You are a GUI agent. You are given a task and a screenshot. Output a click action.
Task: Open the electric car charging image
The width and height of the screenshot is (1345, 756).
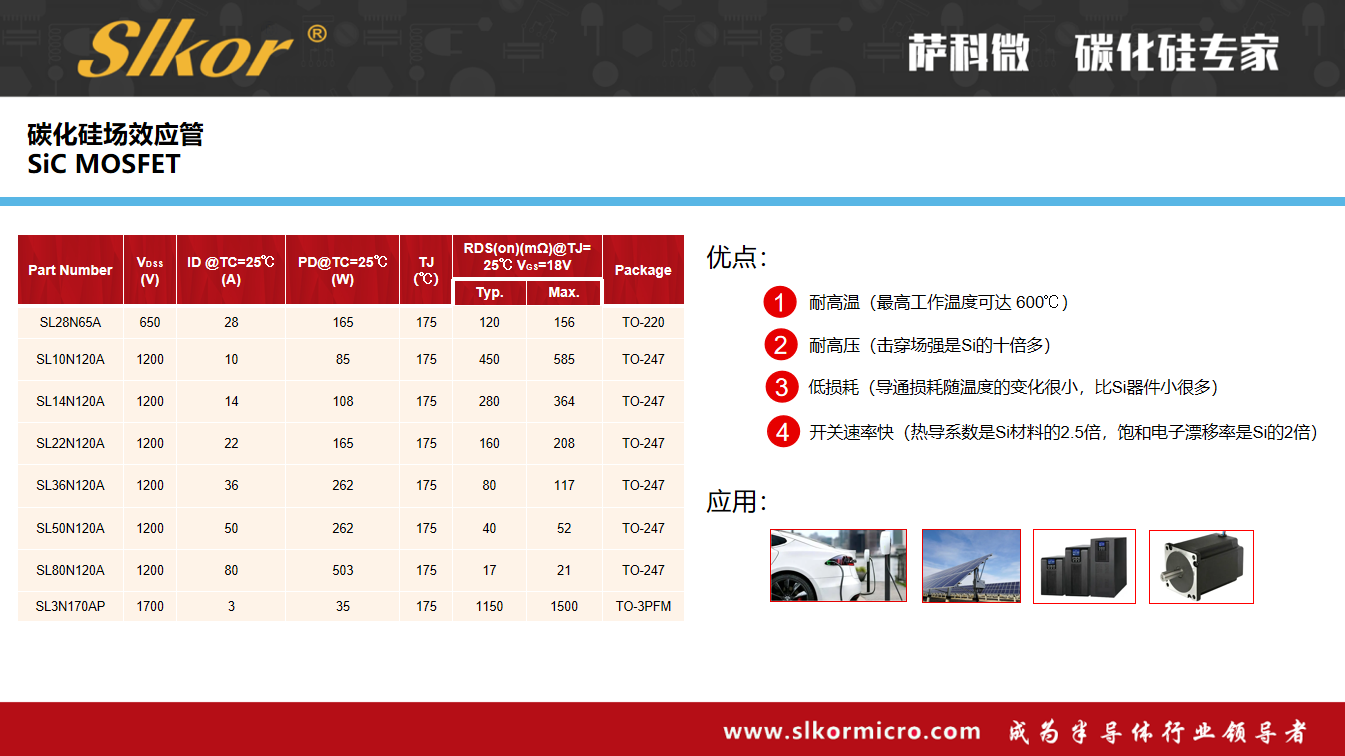point(838,566)
